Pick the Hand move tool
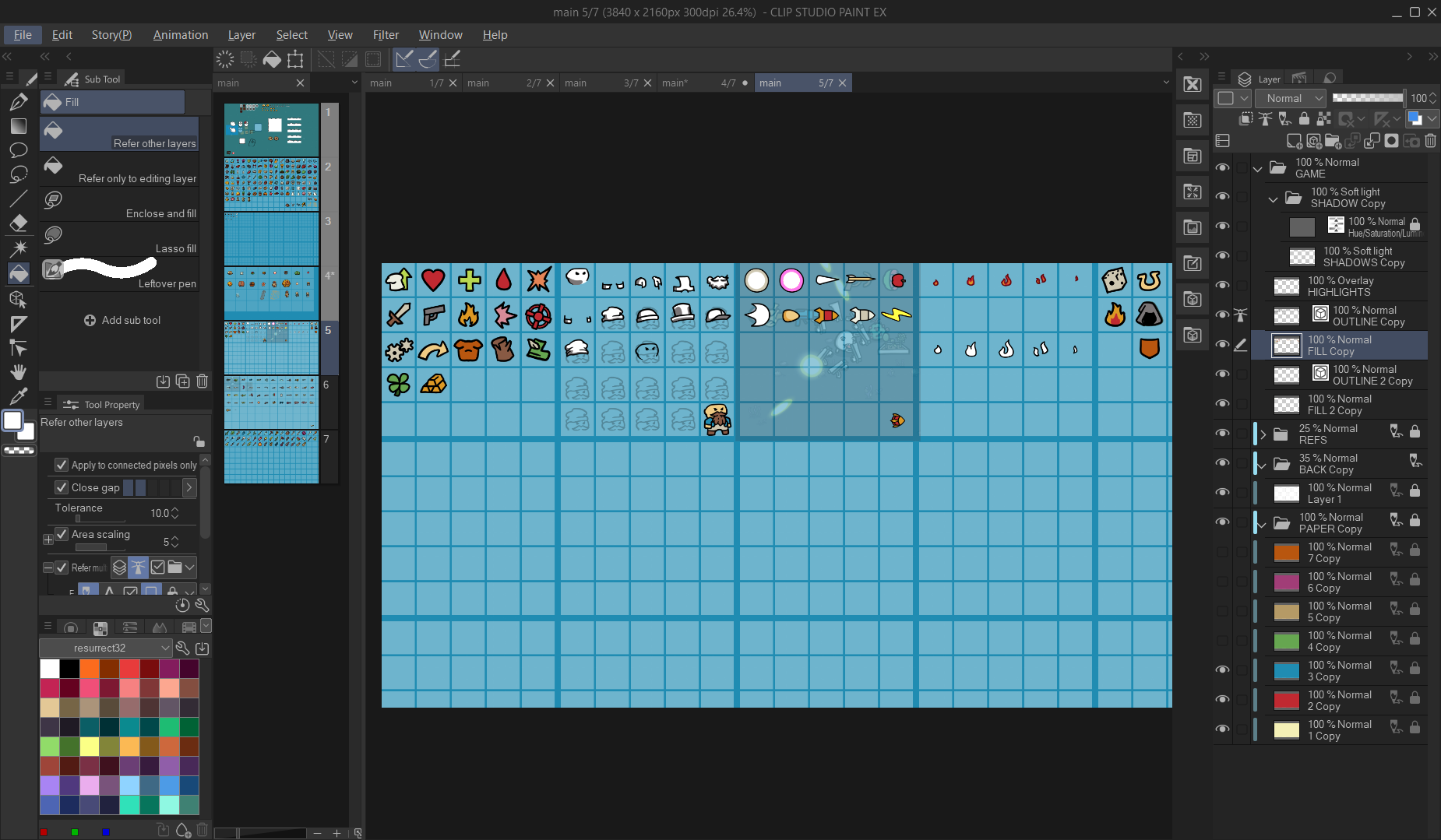This screenshot has height=840, width=1441. point(19,371)
